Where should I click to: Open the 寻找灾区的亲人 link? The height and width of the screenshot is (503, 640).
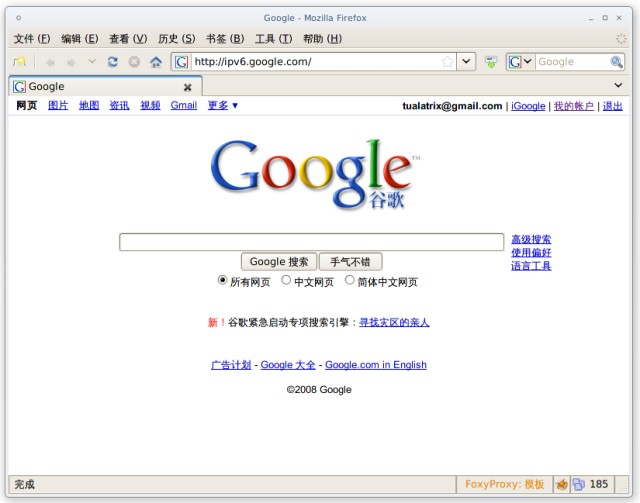(x=394, y=323)
